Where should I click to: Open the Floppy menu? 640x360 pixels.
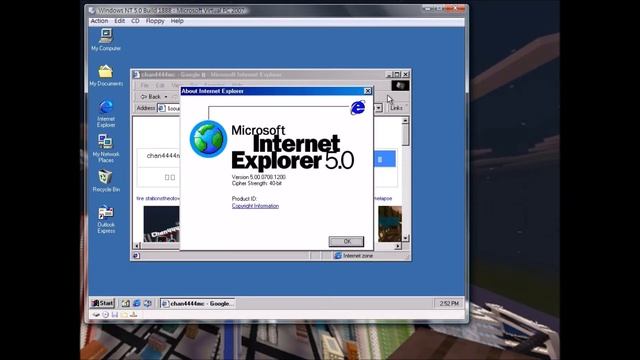pyautogui.click(x=155, y=21)
